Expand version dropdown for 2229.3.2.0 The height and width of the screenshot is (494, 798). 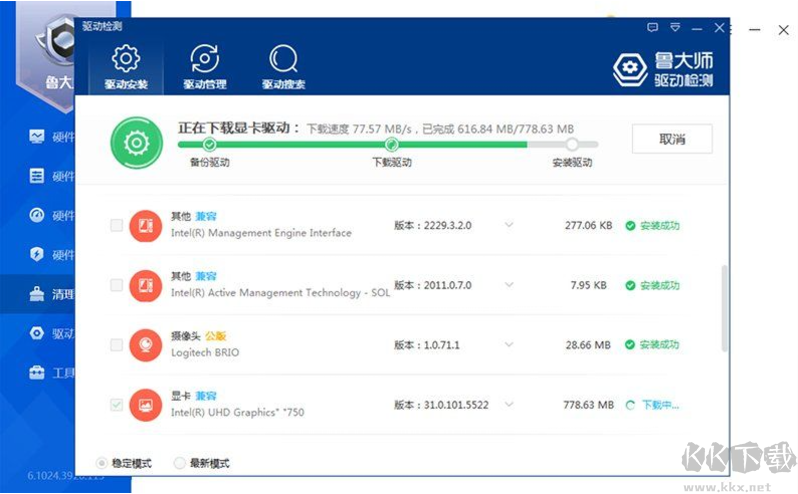tap(509, 225)
